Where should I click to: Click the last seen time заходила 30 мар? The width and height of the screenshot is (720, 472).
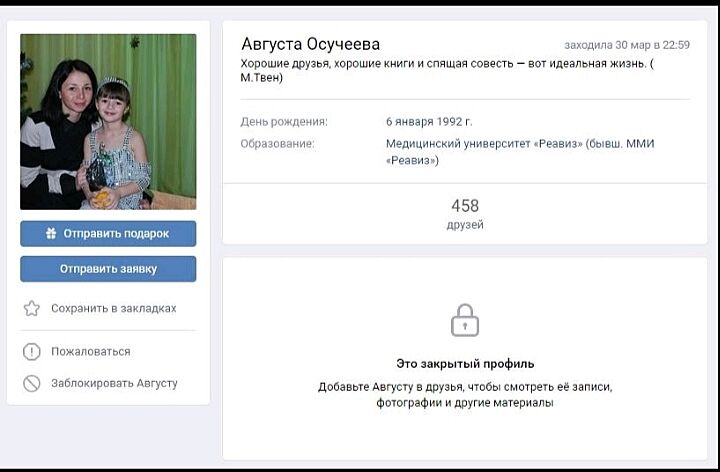pos(627,45)
